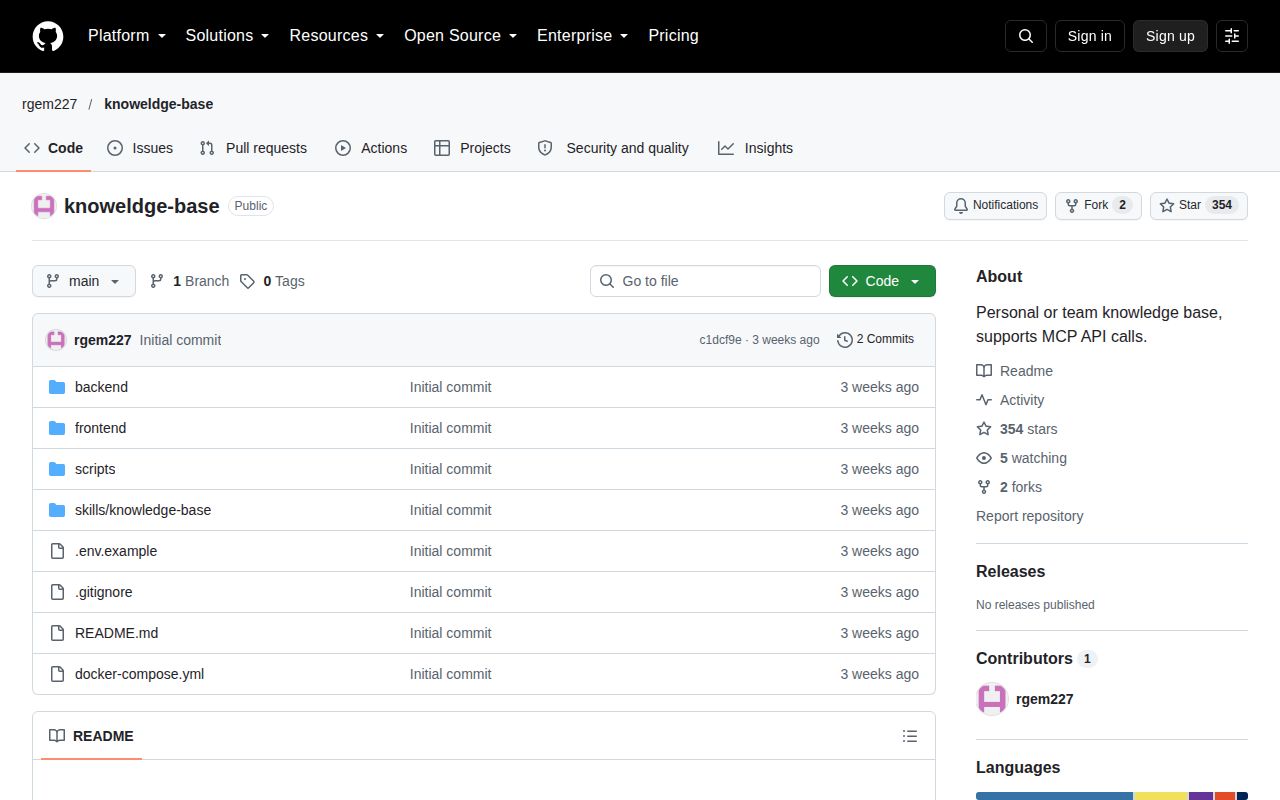Viewport: 1280px width, 800px height.
Task: Click the README outline list icon
Action: pos(910,736)
